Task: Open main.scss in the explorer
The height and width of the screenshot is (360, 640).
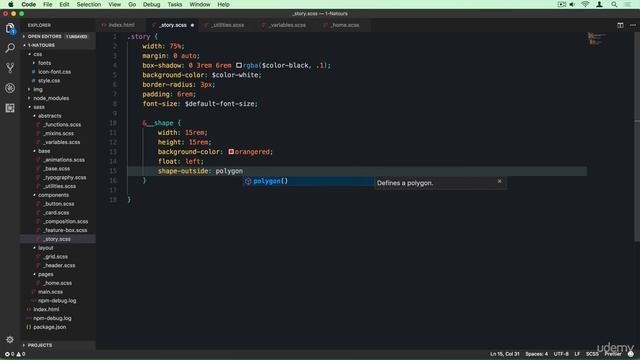Action: pyautogui.click(x=50, y=292)
